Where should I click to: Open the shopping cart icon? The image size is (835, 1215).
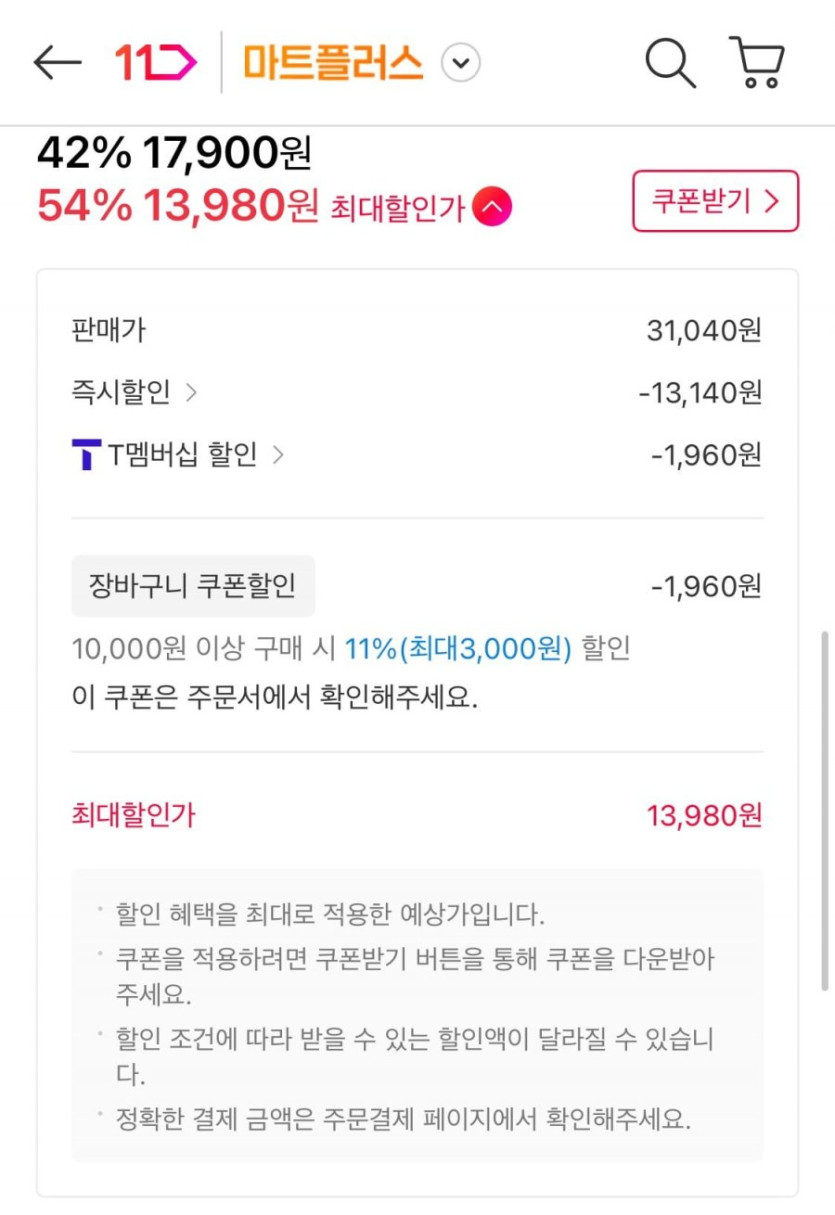tap(757, 63)
